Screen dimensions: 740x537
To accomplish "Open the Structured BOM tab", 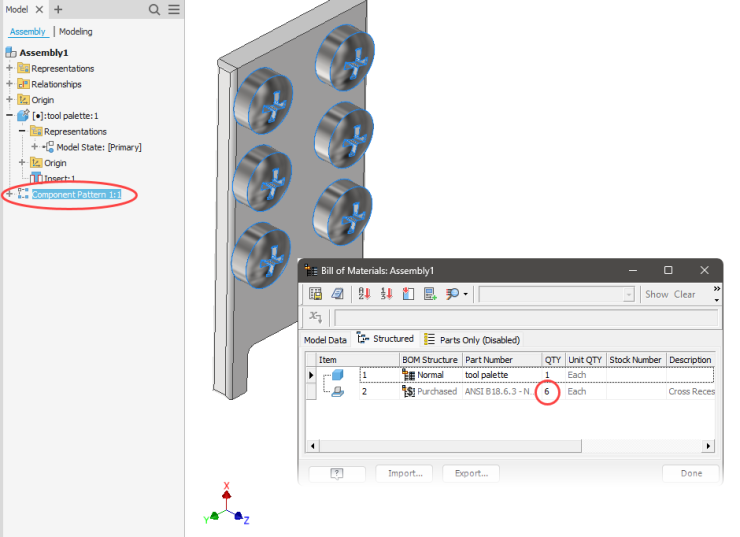I will pos(386,339).
